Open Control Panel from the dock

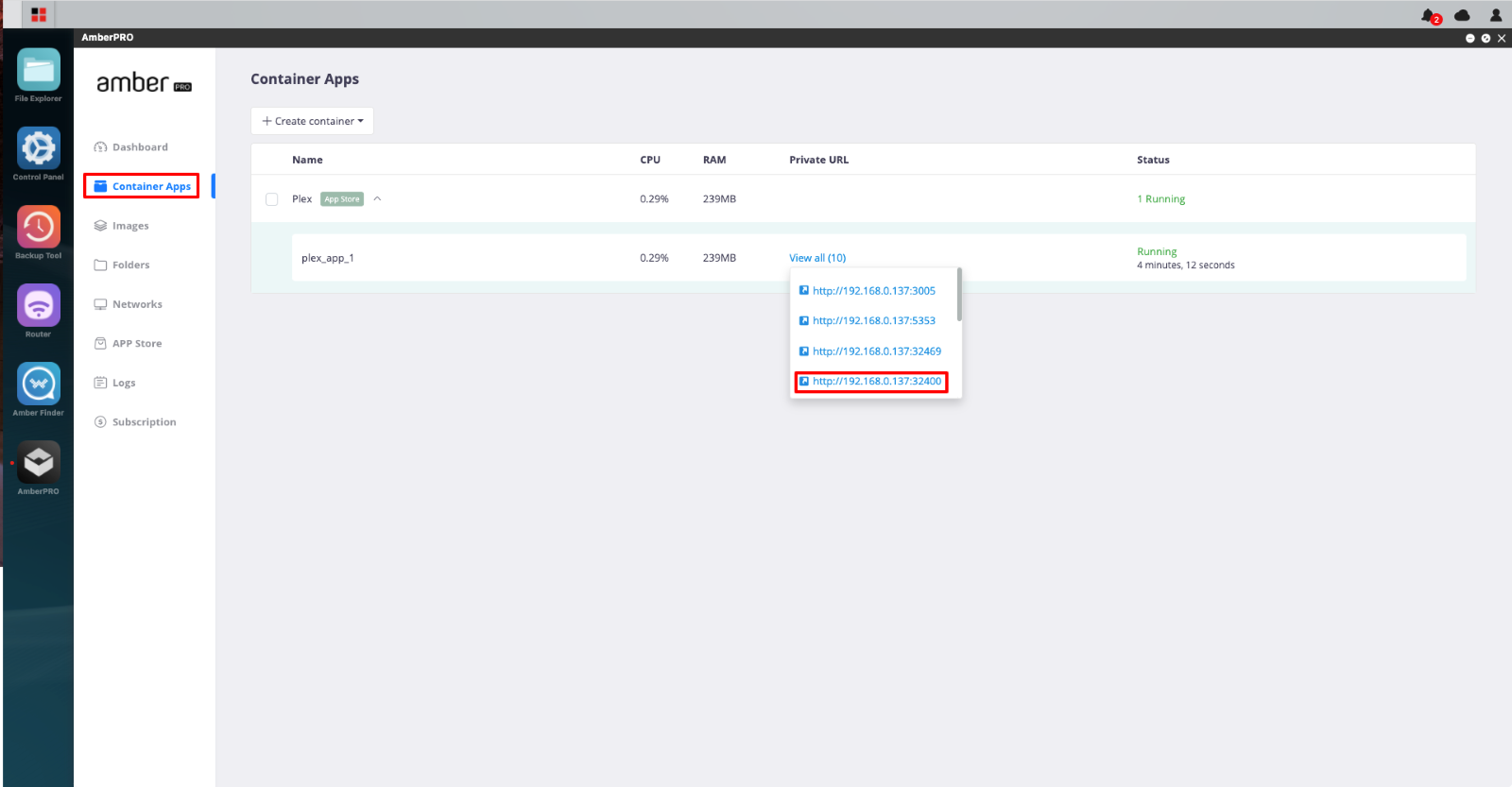click(x=39, y=148)
